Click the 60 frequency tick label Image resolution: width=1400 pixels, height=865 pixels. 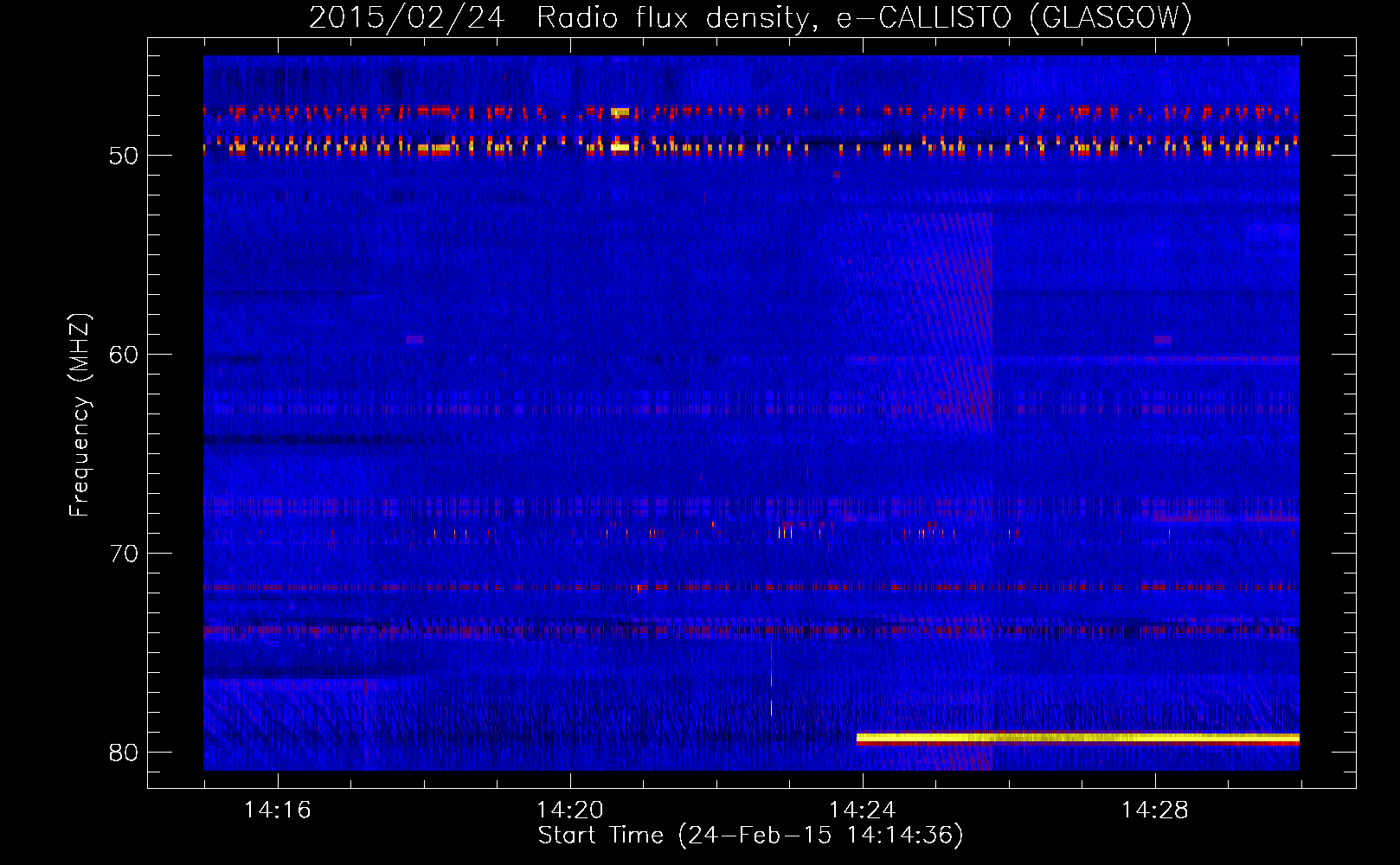coord(124,355)
